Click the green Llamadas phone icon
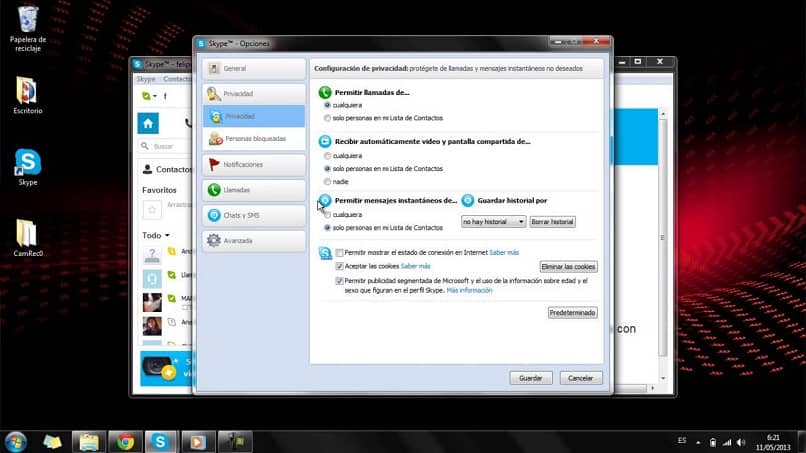 214,190
